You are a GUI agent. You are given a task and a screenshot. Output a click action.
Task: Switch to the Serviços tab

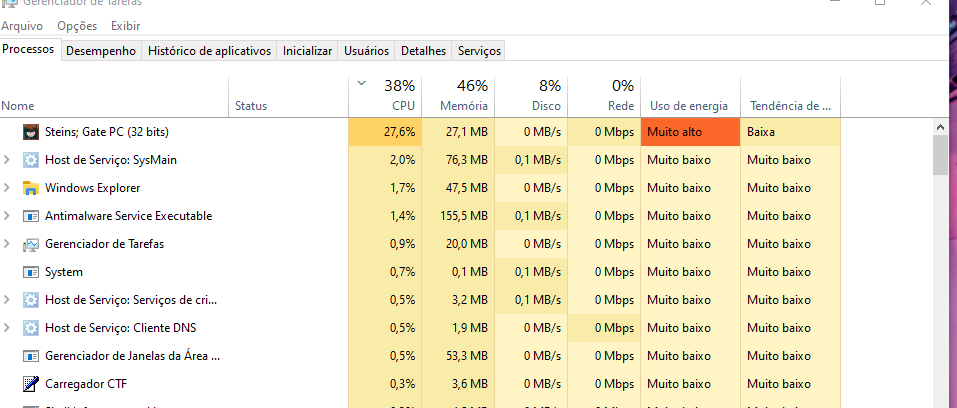click(479, 51)
